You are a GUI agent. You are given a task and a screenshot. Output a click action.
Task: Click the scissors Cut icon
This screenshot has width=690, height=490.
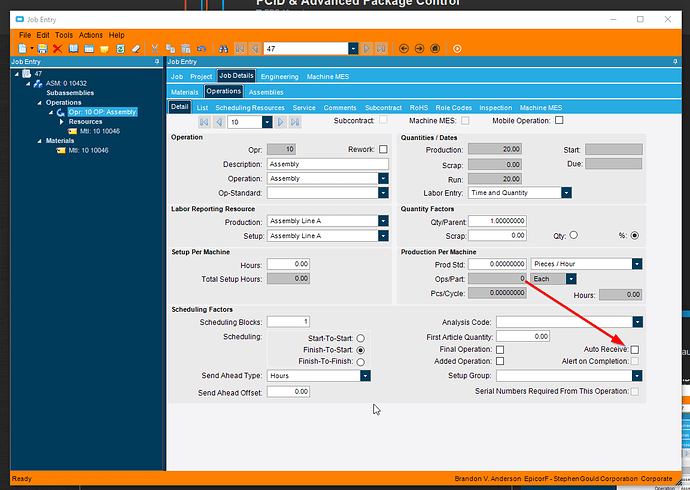pyautogui.click(x=154, y=48)
